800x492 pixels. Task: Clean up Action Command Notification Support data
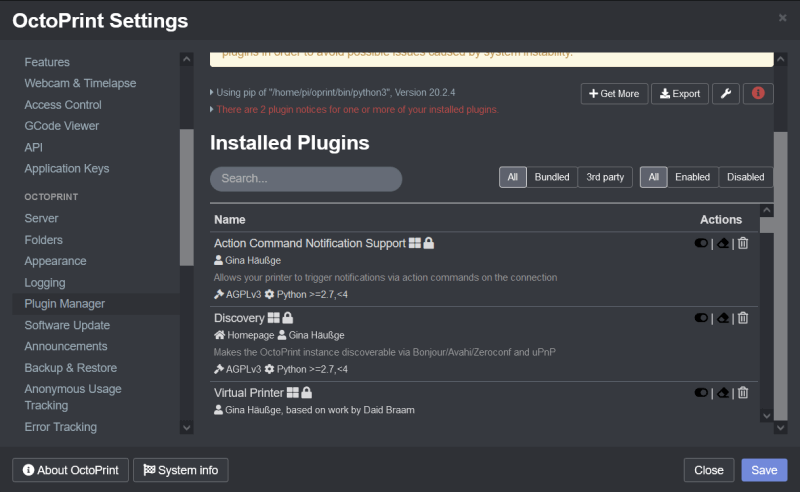pyautogui.click(x=723, y=243)
